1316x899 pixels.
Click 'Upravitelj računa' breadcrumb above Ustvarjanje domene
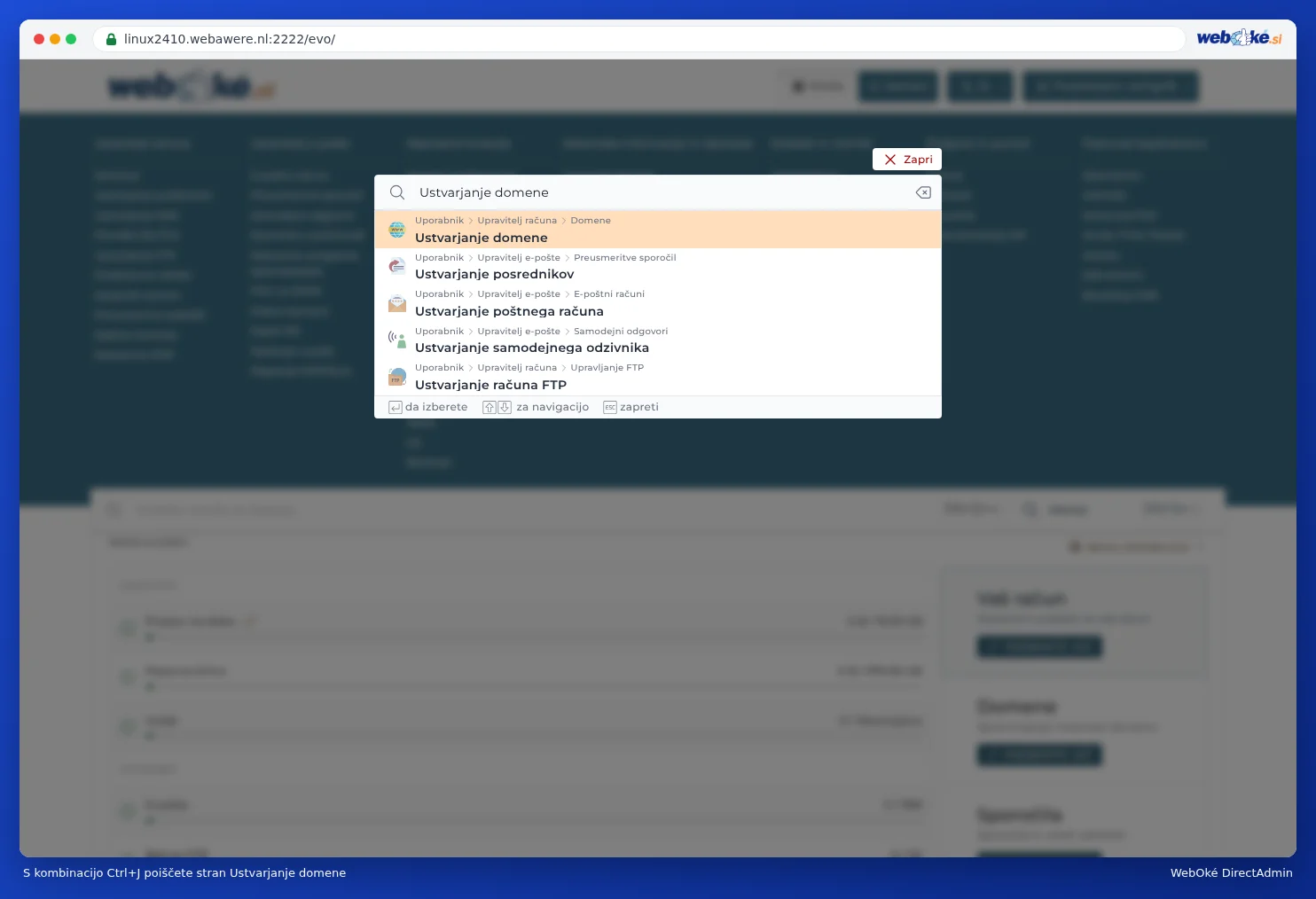(517, 221)
